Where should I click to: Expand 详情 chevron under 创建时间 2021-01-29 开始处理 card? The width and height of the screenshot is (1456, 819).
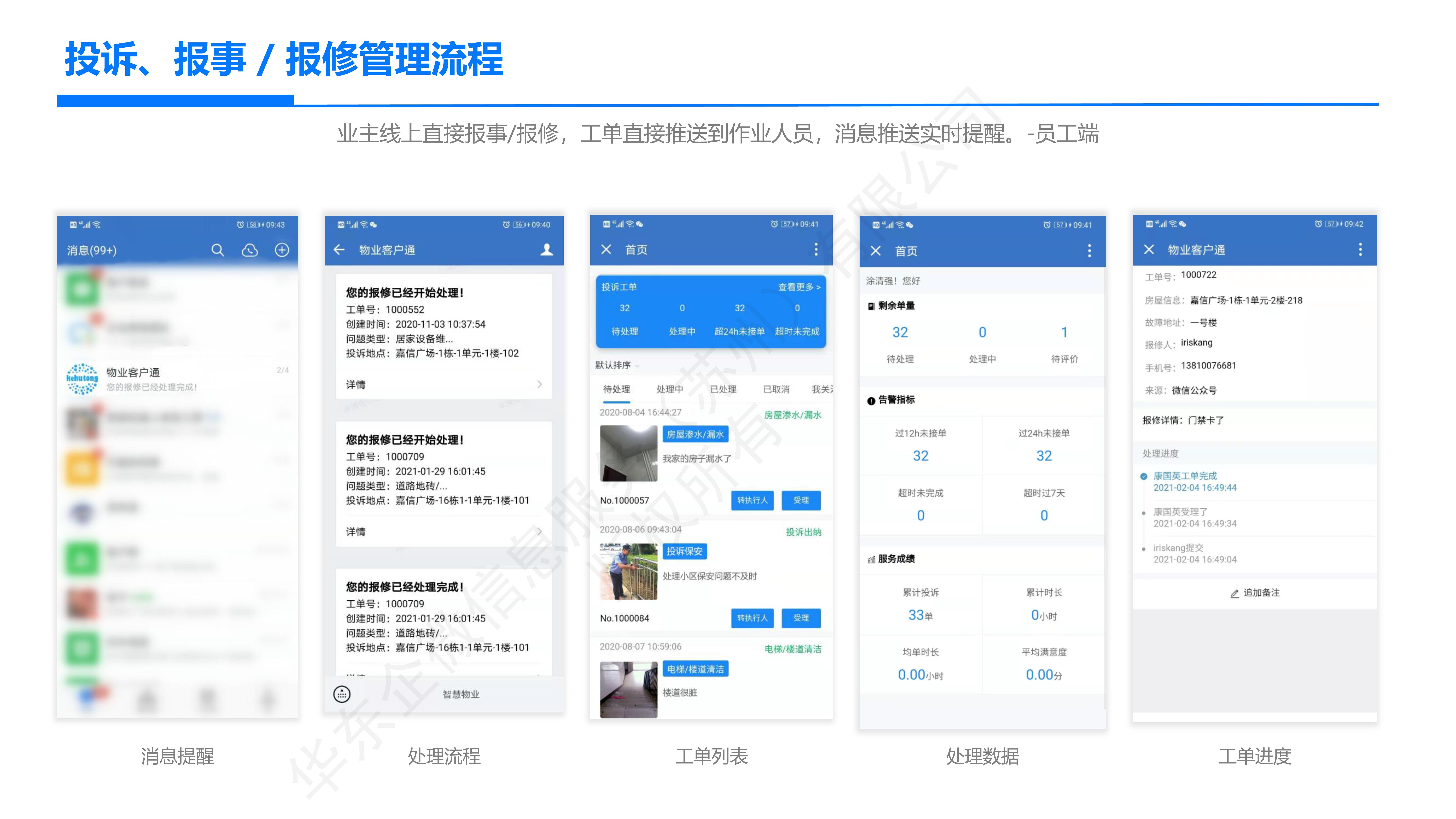540,531
